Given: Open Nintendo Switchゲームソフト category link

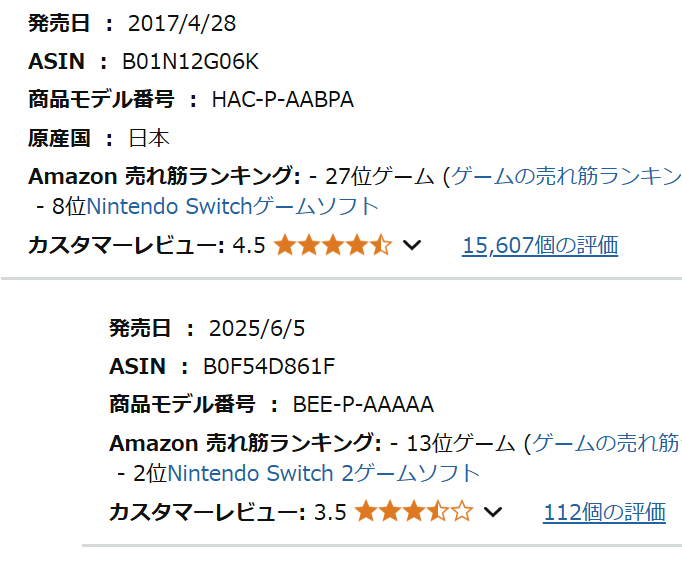Looking at the screenshot, I should coord(233,206).
